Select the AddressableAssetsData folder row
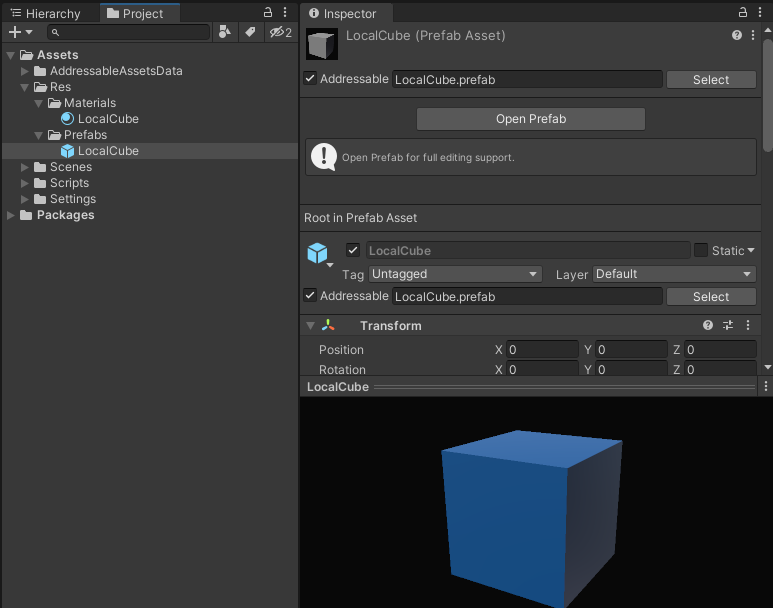Screen dimensions: 773x608 click(x=150, y=71)
